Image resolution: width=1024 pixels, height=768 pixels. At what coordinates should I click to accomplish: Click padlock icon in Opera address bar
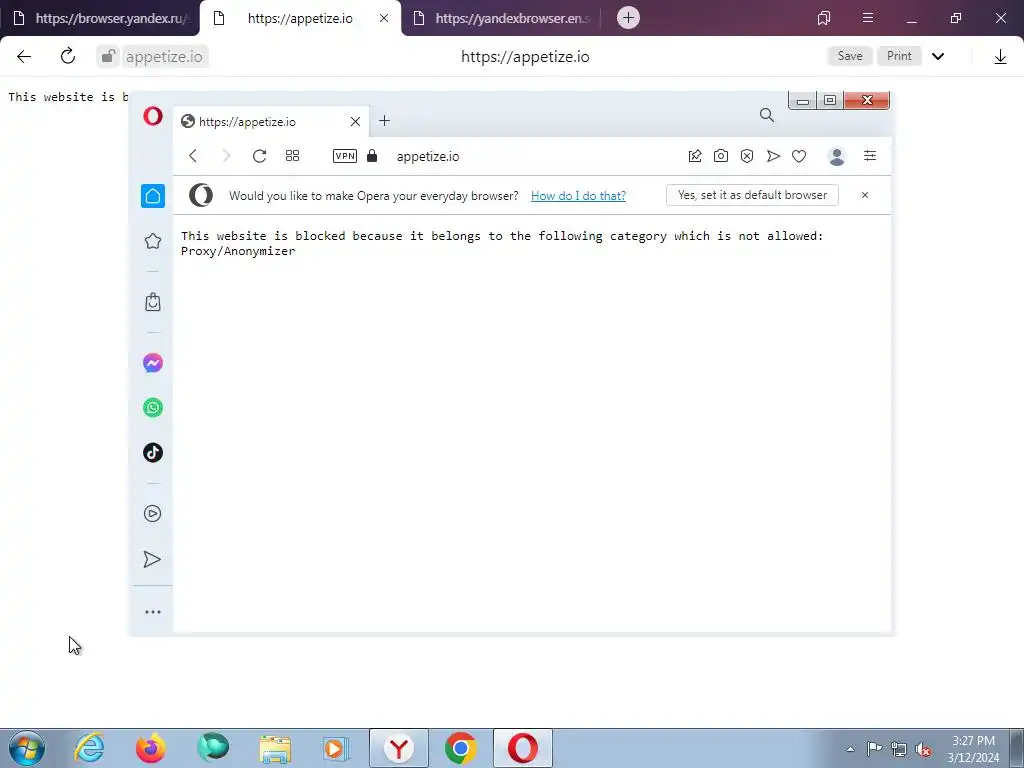coord(372,155)
